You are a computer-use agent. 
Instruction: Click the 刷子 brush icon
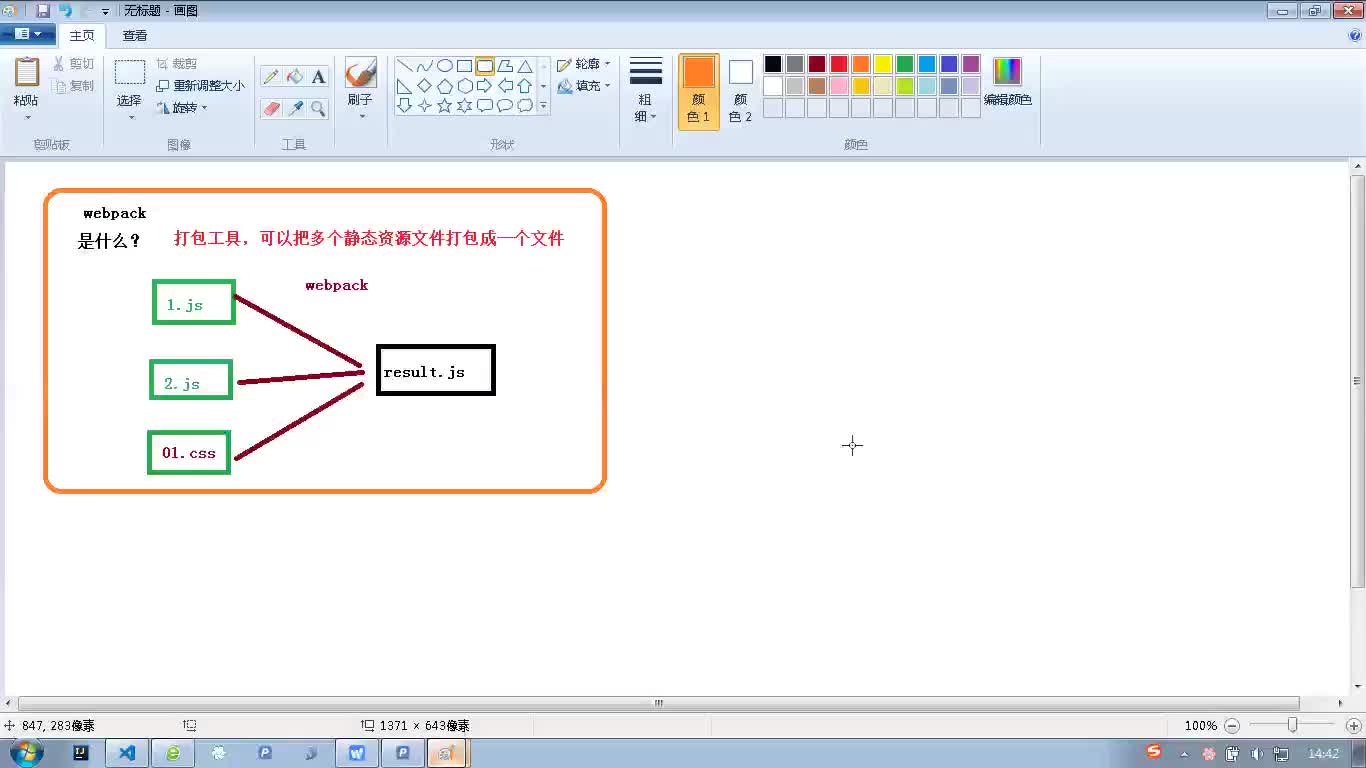pos(360,73)
